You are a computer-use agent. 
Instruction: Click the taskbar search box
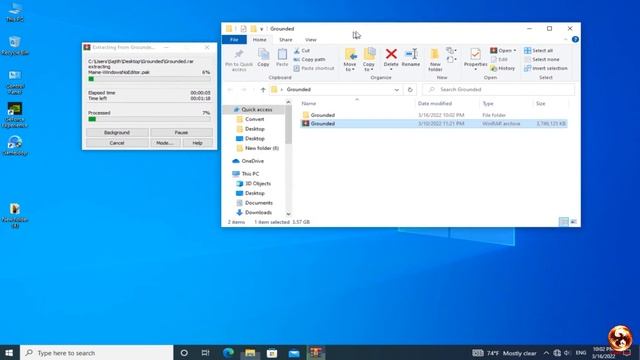click(97, 353)
